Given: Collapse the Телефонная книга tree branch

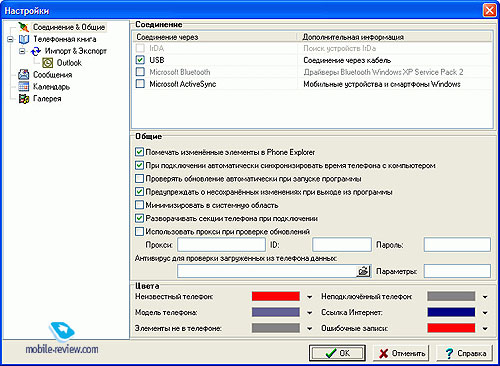Looking at the screenshot, I should point(10,39).
